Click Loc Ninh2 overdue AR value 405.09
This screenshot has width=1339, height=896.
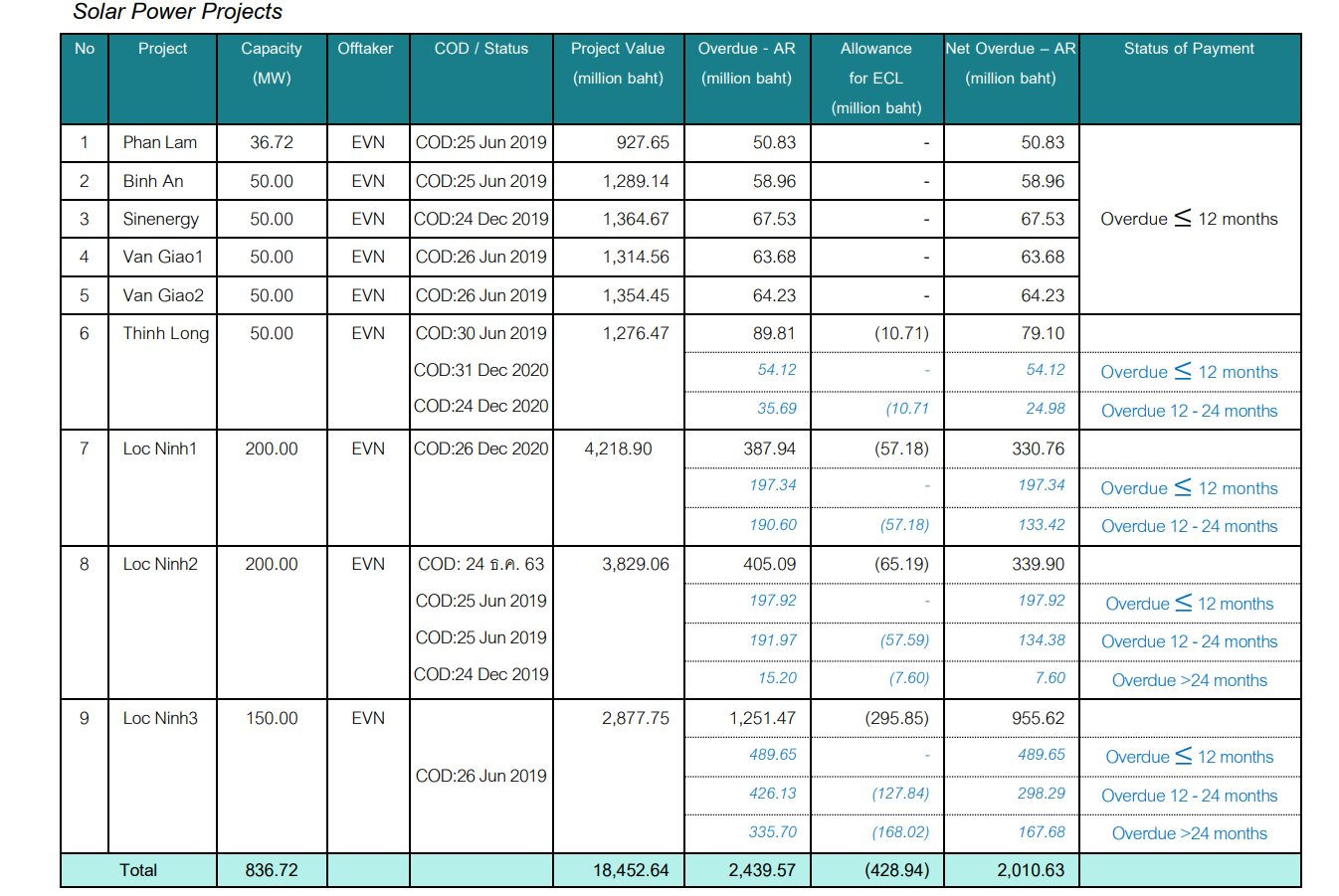click(769, 564)
